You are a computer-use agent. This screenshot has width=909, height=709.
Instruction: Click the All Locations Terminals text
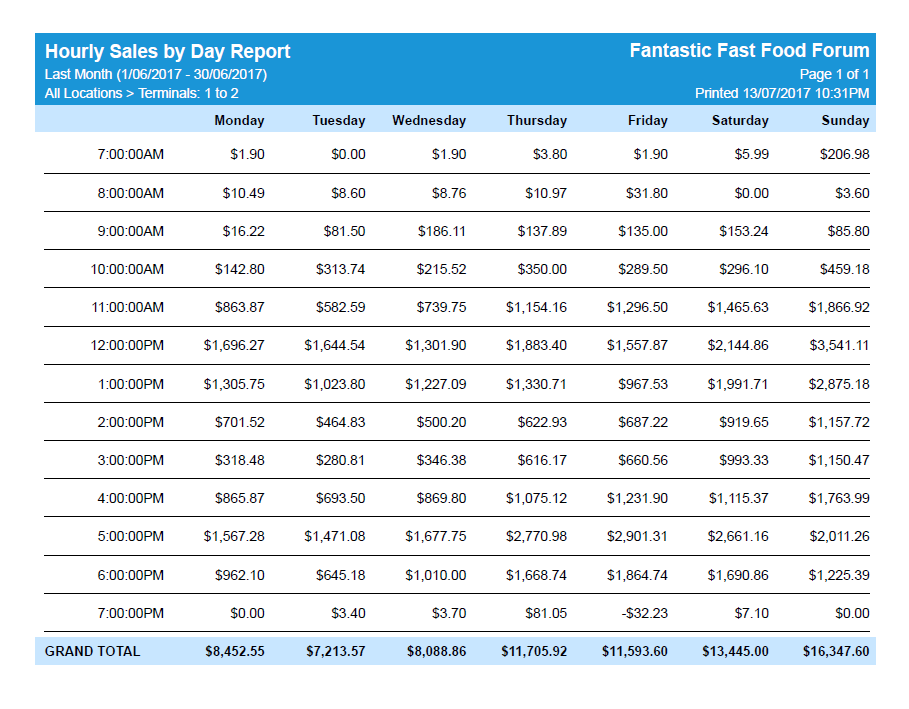coord(142,94)
